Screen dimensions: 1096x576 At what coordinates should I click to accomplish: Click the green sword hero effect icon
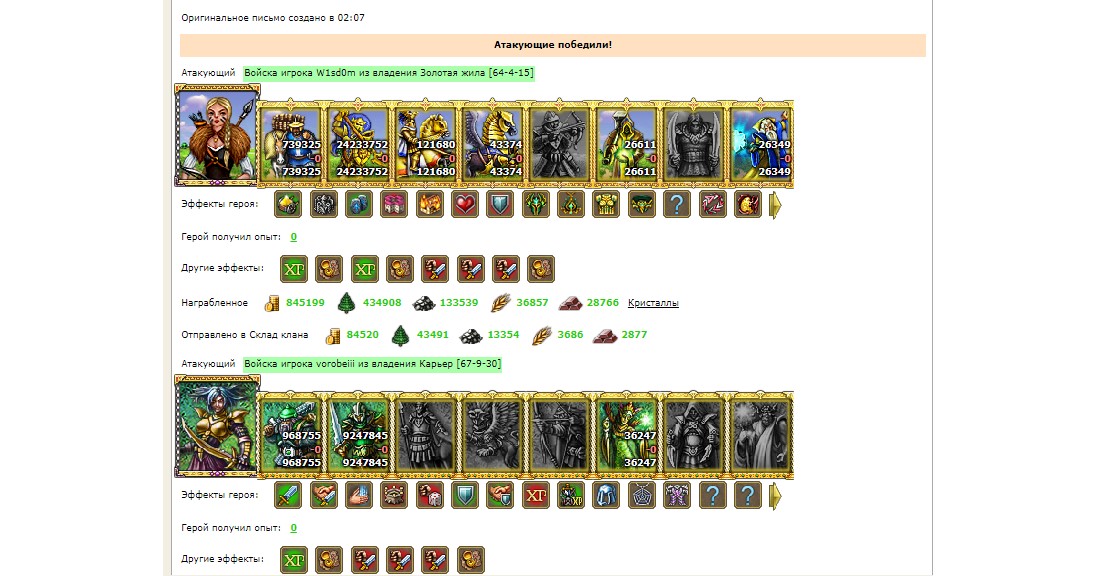click(x=288, y=496)
